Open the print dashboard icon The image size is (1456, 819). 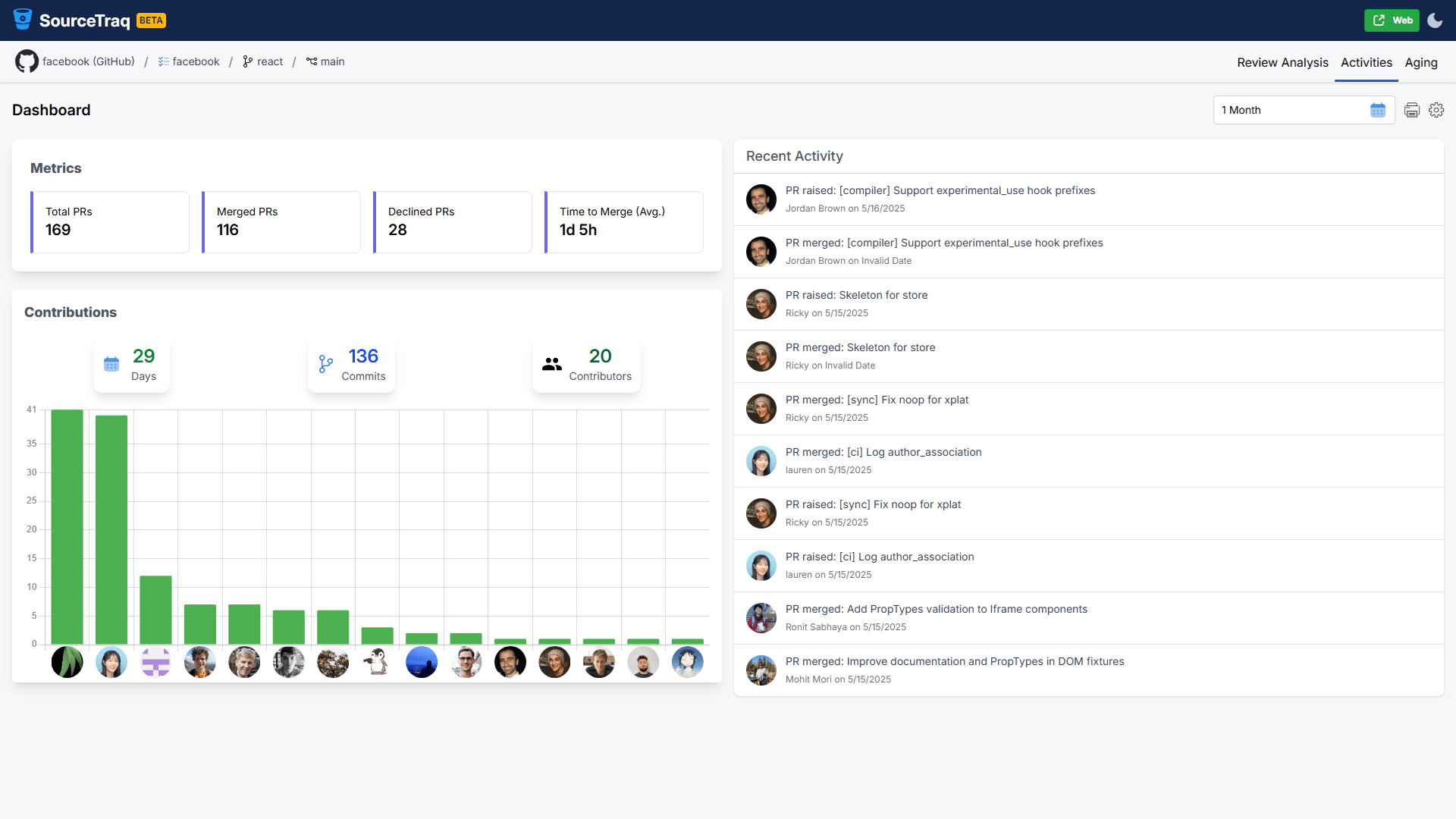tap(1411, 110)
